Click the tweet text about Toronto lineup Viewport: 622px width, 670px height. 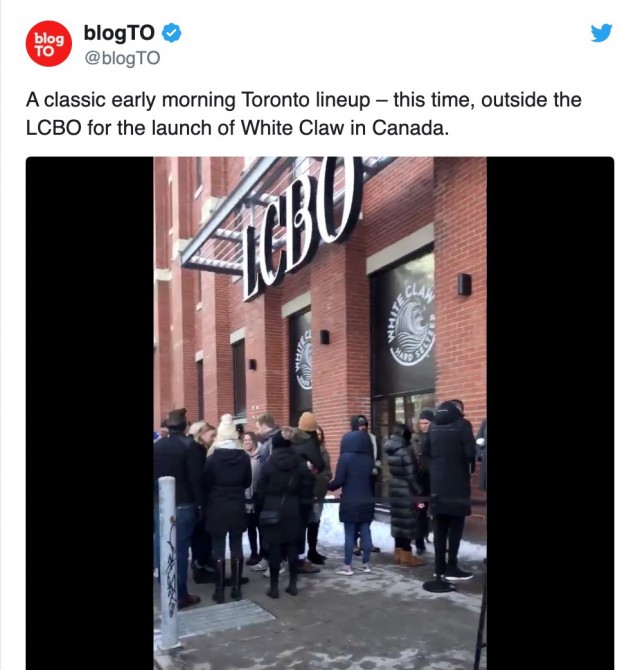pos(303,114)
